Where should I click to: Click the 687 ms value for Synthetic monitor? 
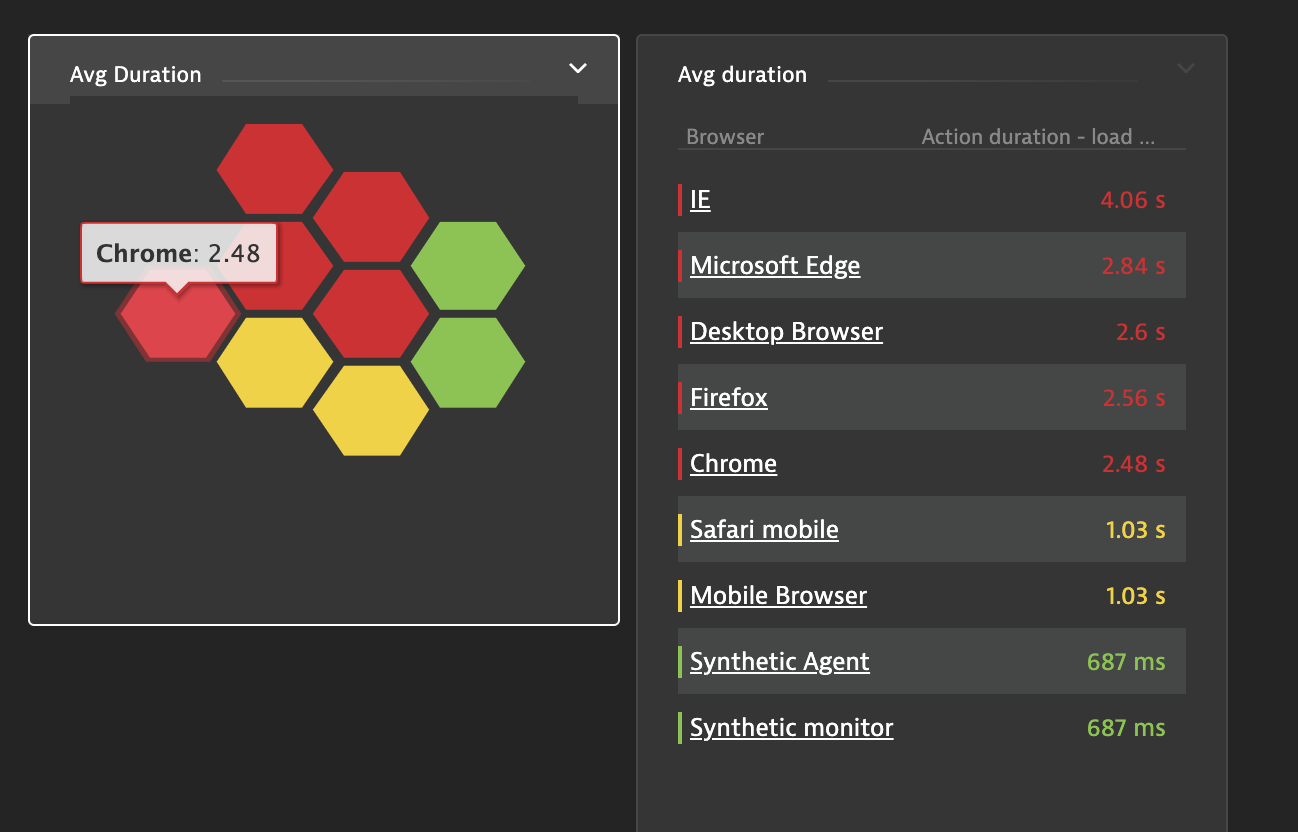point(1126,728)
